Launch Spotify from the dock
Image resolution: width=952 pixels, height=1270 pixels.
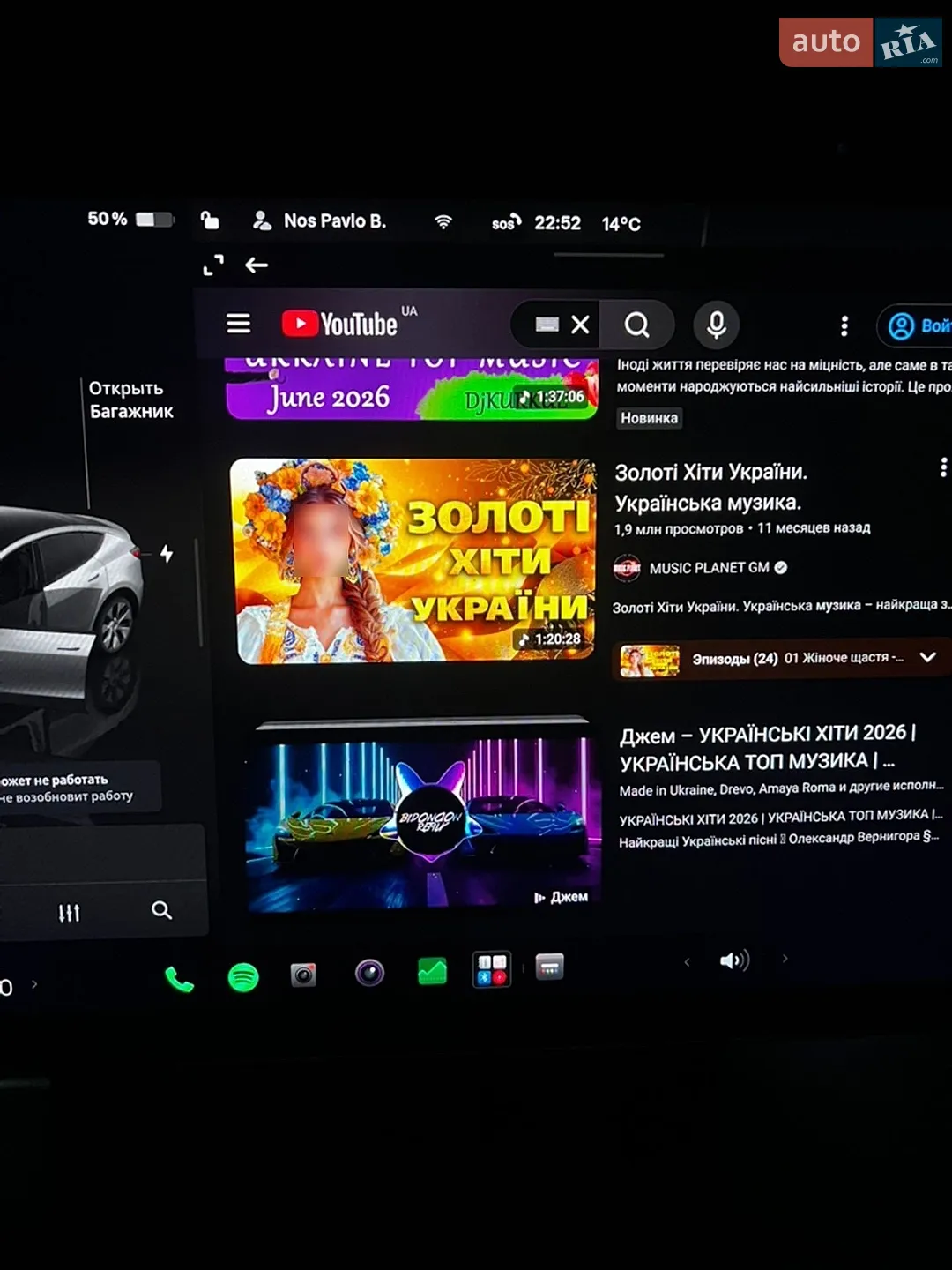(243, 977)
